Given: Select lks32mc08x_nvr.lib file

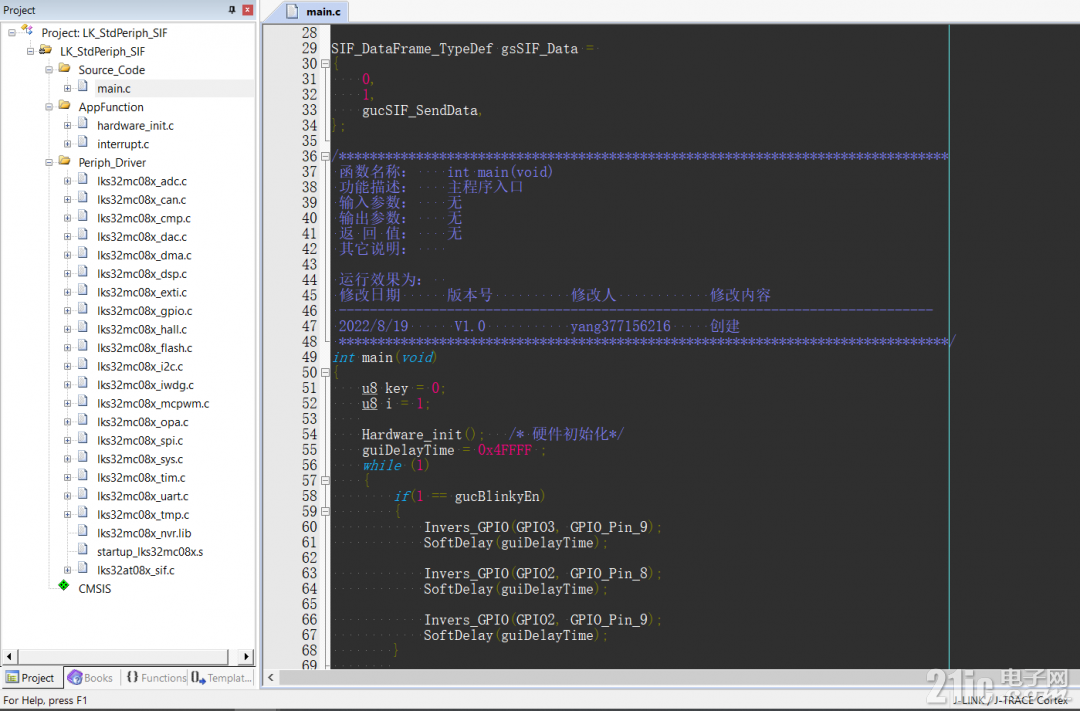Looking at the screenshot, I should tap(144, 533).
